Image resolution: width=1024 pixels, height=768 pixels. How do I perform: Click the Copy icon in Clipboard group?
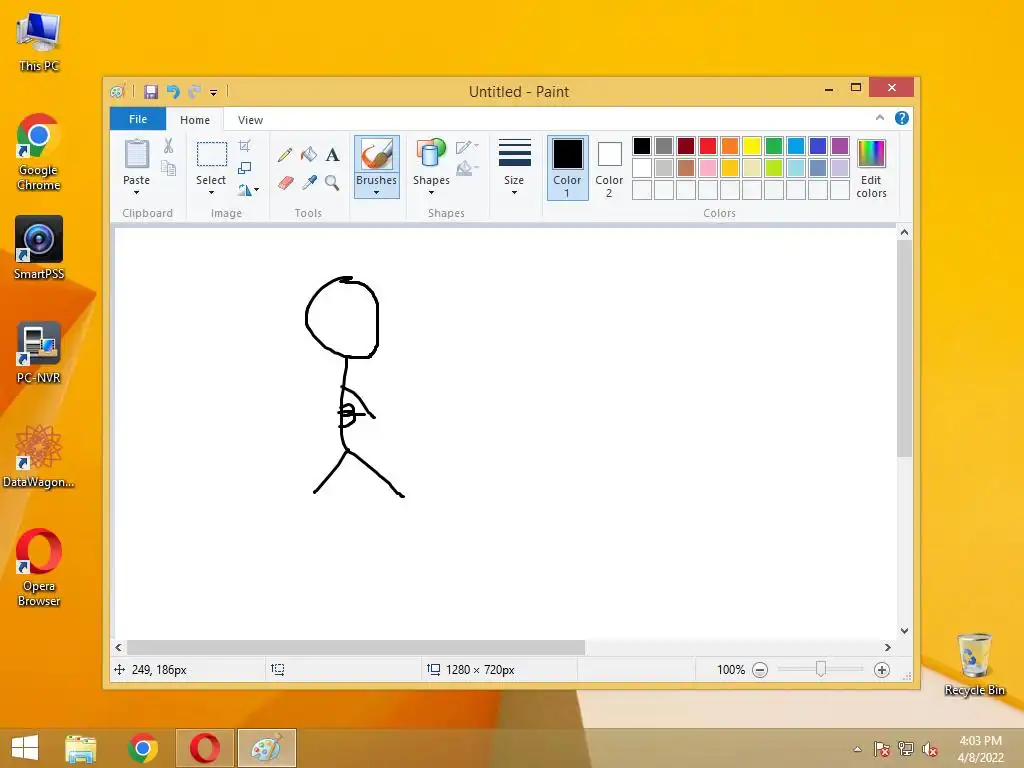pos(168,168)
